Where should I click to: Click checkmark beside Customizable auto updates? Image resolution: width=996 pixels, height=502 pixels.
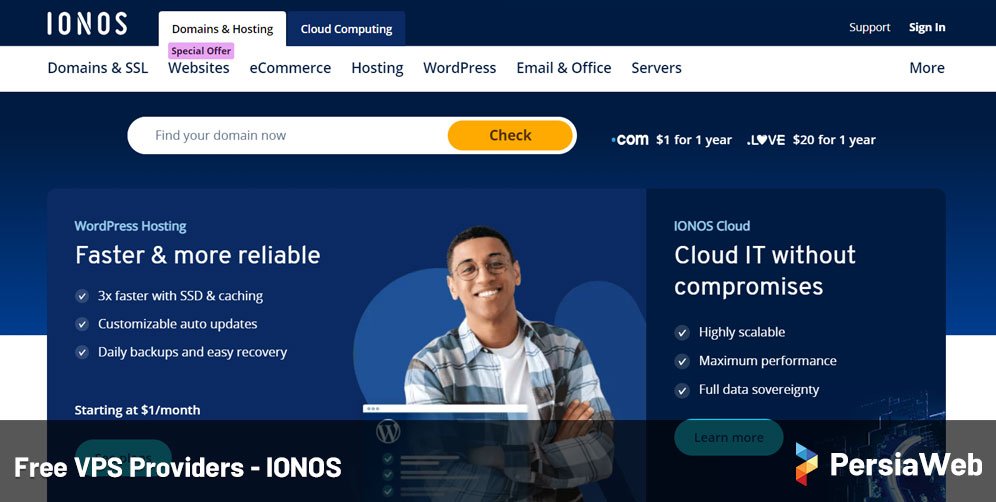(82, 324)
